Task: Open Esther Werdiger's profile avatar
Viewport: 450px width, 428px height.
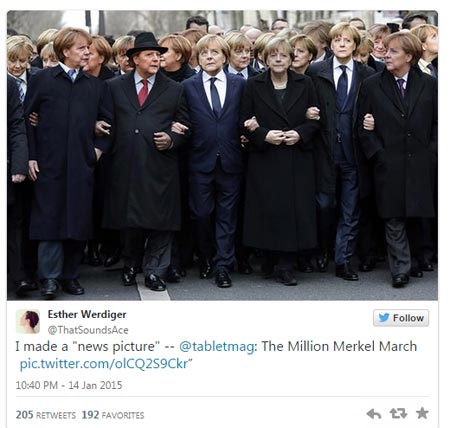Action: 28,321
